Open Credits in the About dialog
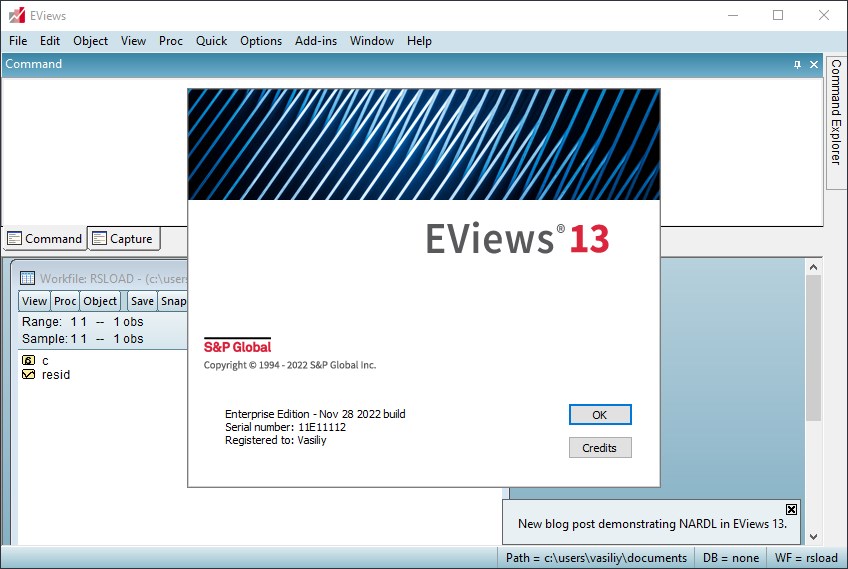 point(600,448)
